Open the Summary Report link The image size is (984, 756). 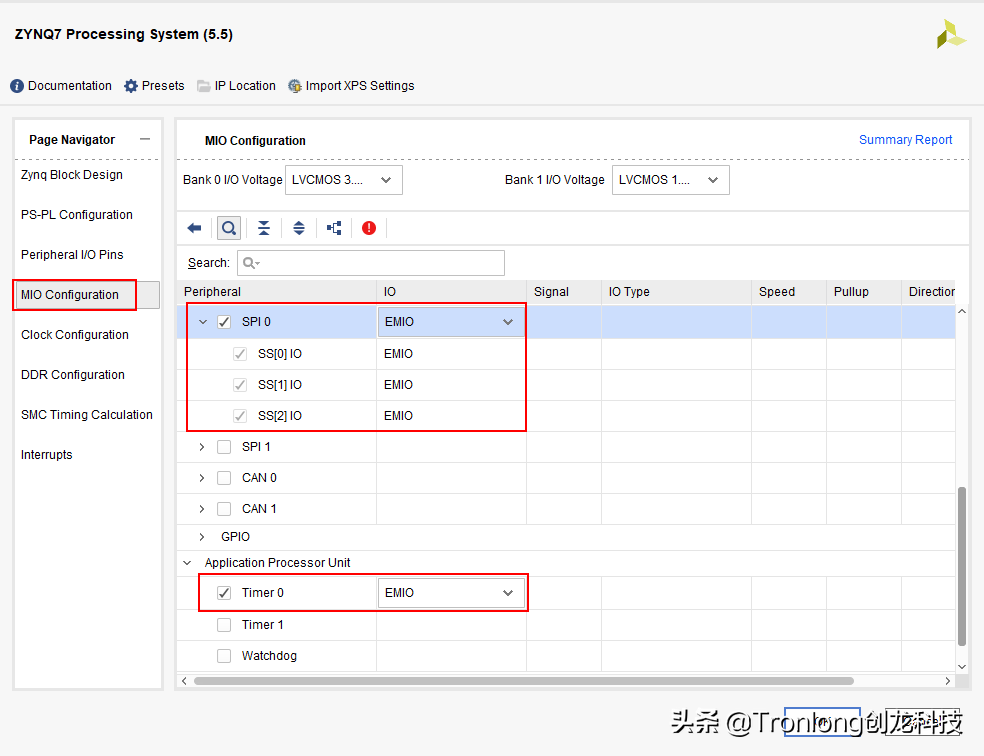(x=905, y=140)
